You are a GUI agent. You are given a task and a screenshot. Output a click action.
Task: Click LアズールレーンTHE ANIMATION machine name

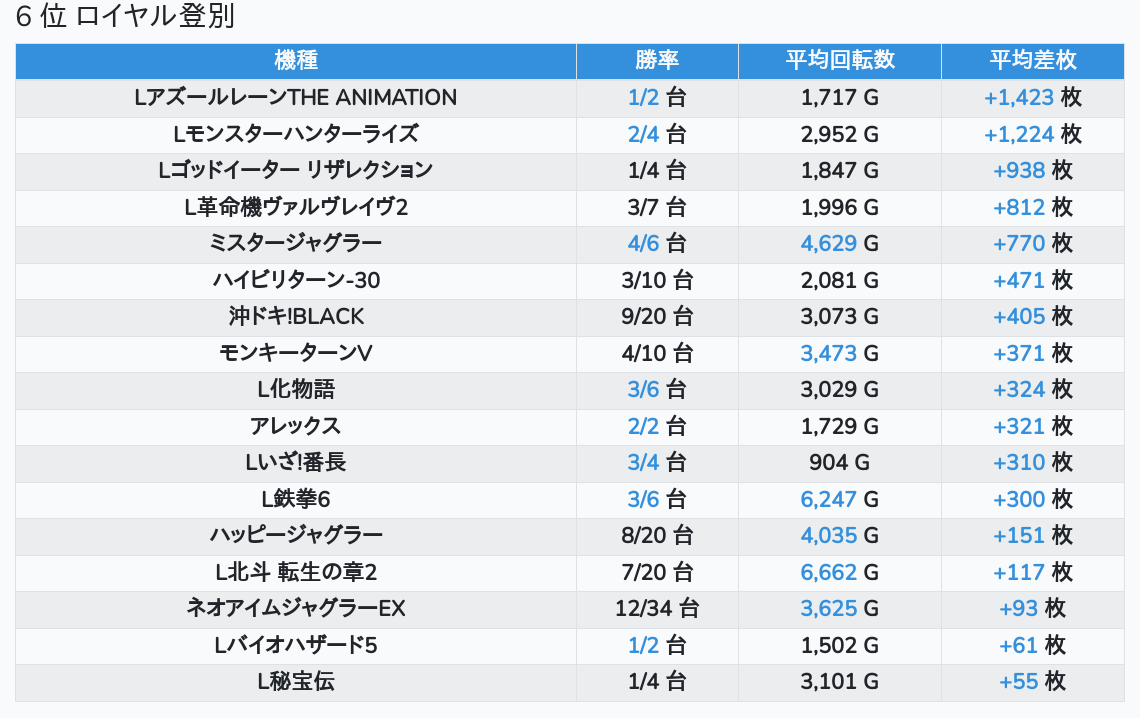pos(296,98)
